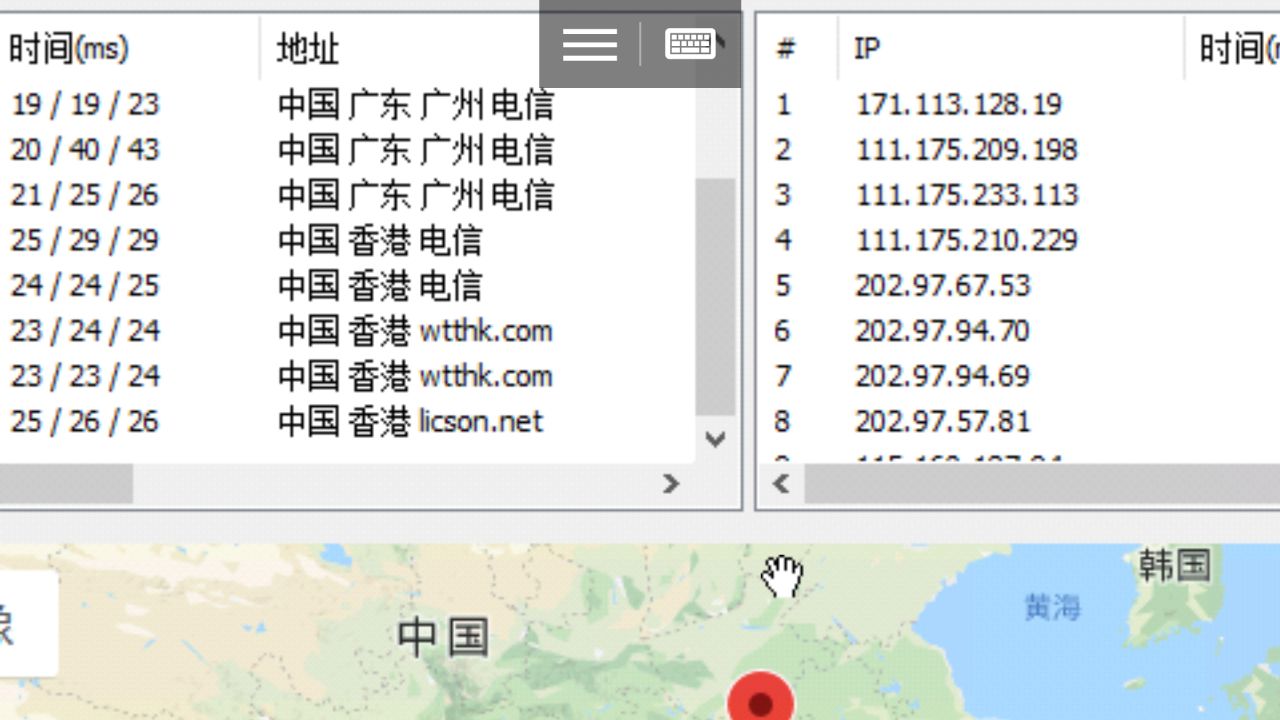The image size is (1280, 720).
Task: Click the horizontal scrollbar thumb under the left table
Action: pos(66,484)
